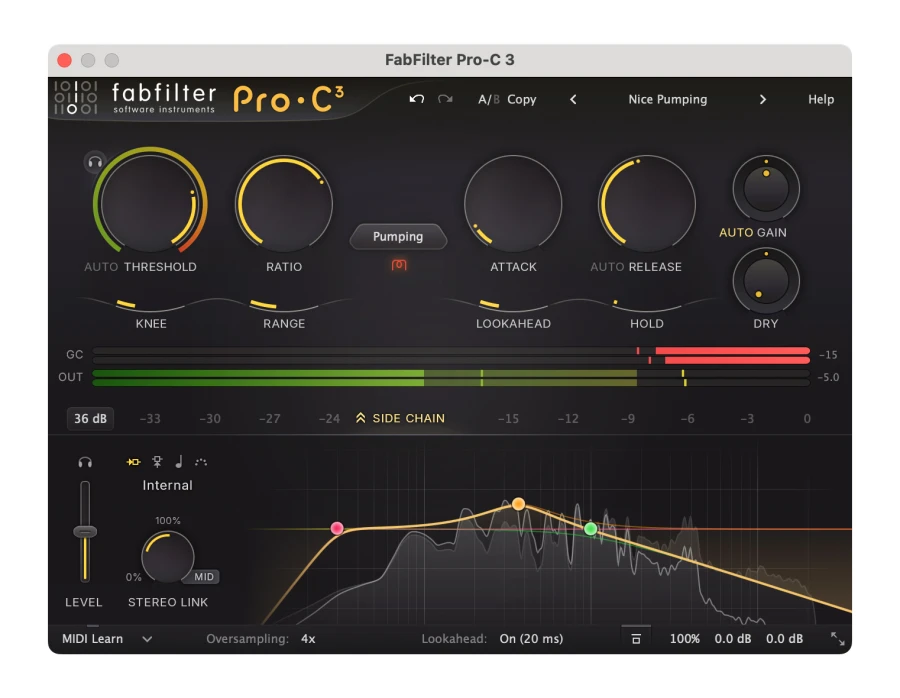
Task: Select the MIDI note trigger icon
Action: [179, 462]
